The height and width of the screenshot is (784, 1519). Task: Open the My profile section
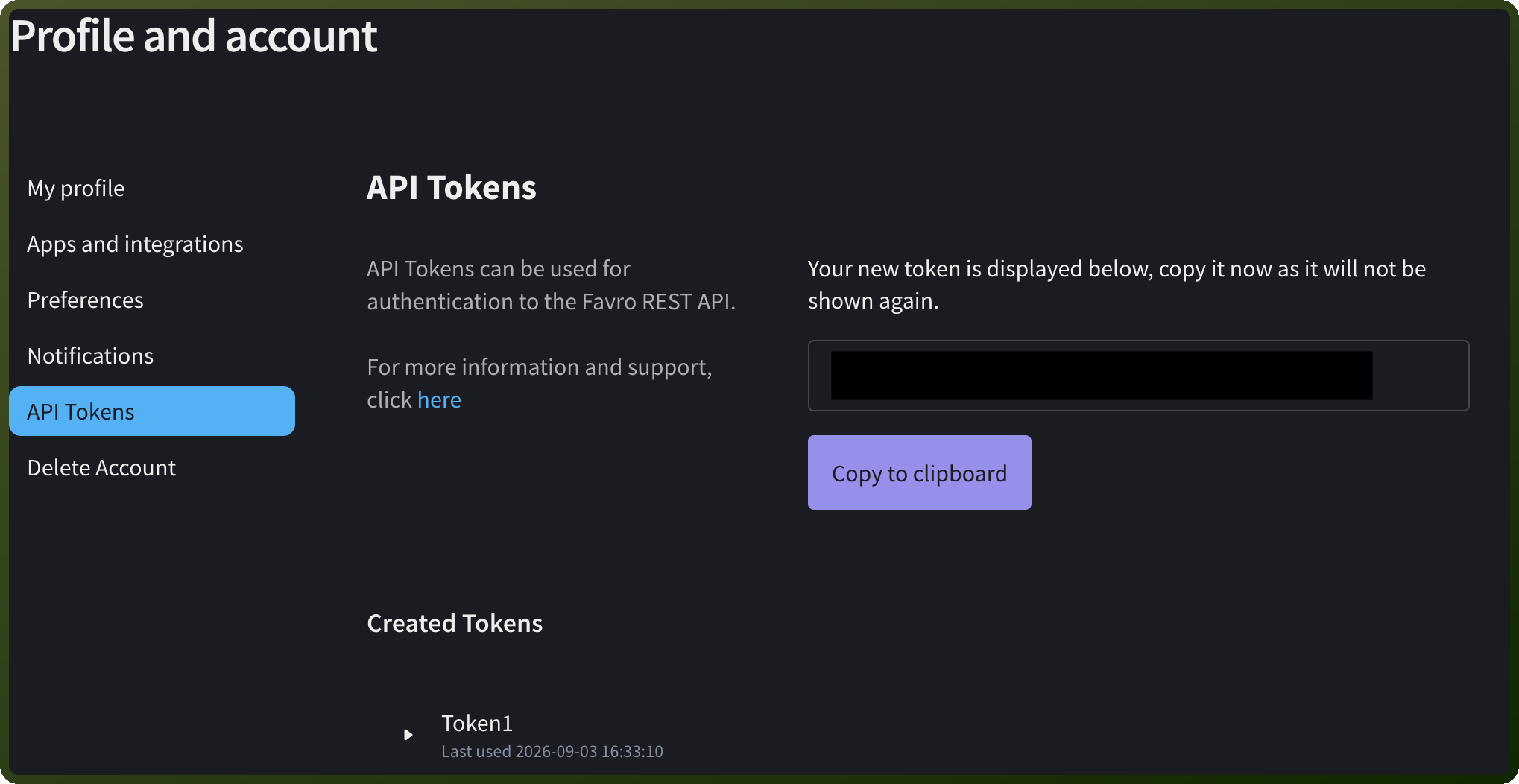(x=76, y=189)
